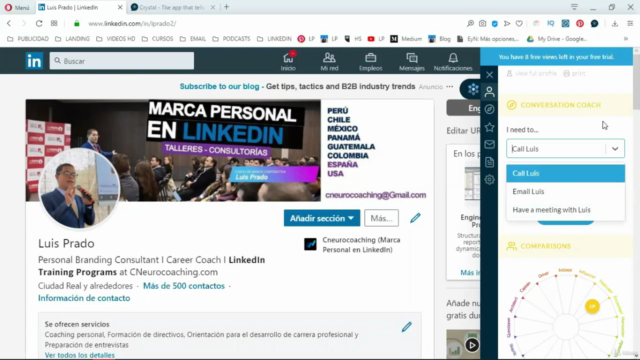
Task: Click the Crystal round launcher button
Action: point(473,89)
